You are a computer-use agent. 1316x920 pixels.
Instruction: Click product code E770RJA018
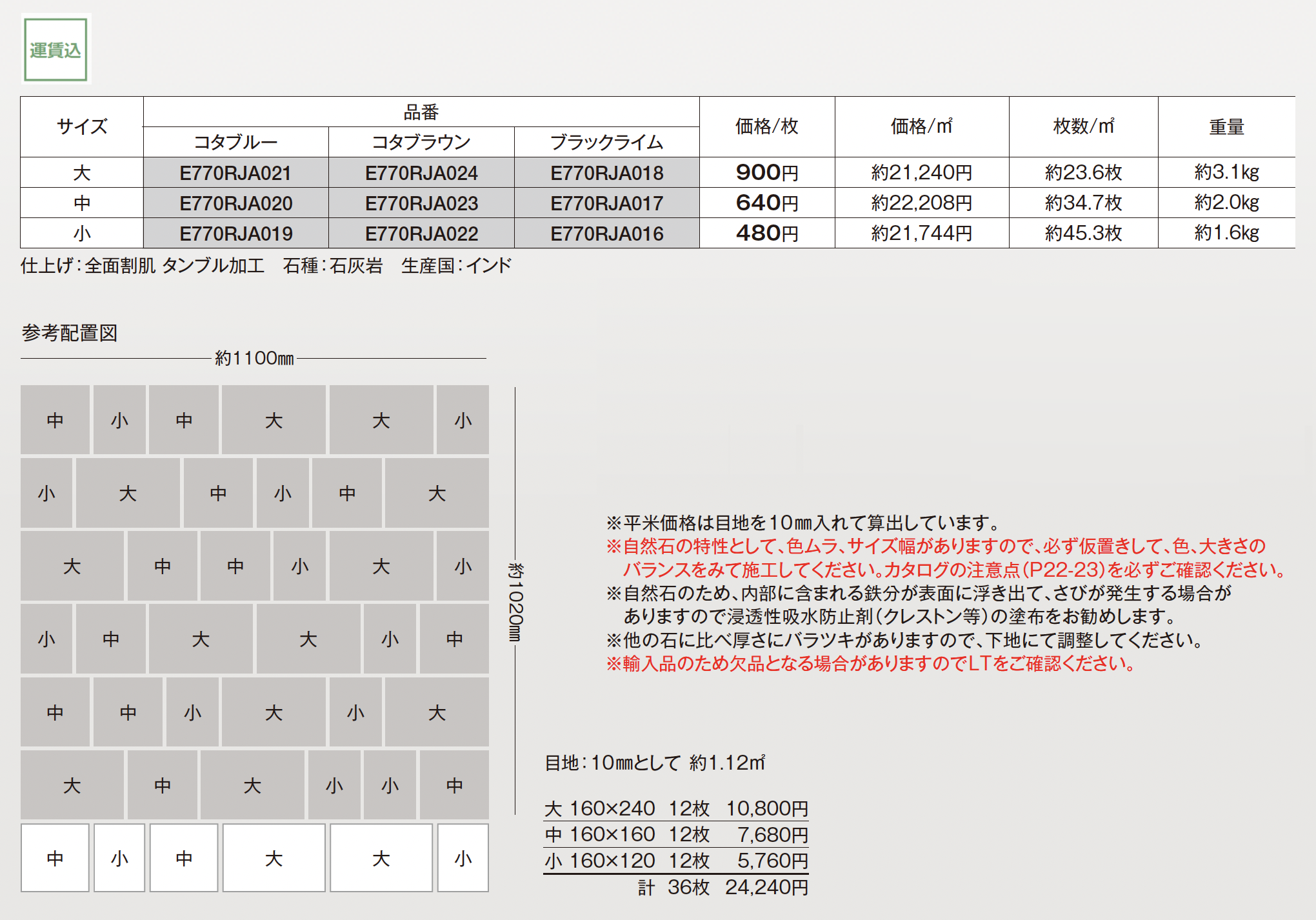pos(606,173)
